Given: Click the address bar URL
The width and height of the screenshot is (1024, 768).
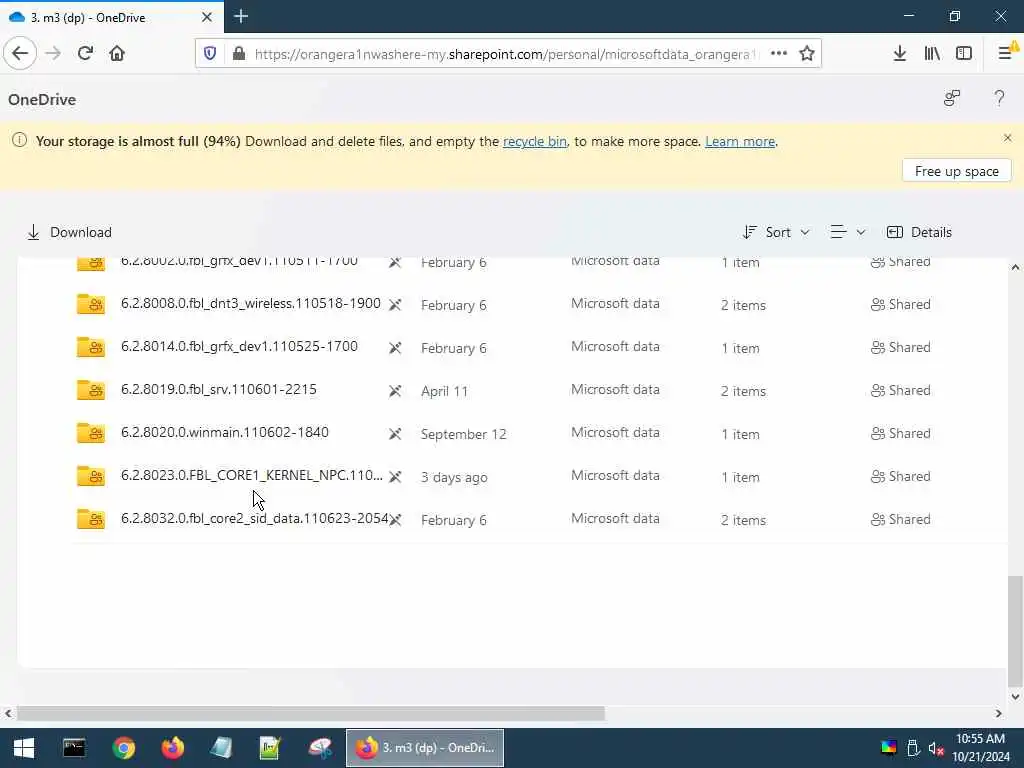Looking at the screenshot, I should pyautogui.click(x=505, y=54).
